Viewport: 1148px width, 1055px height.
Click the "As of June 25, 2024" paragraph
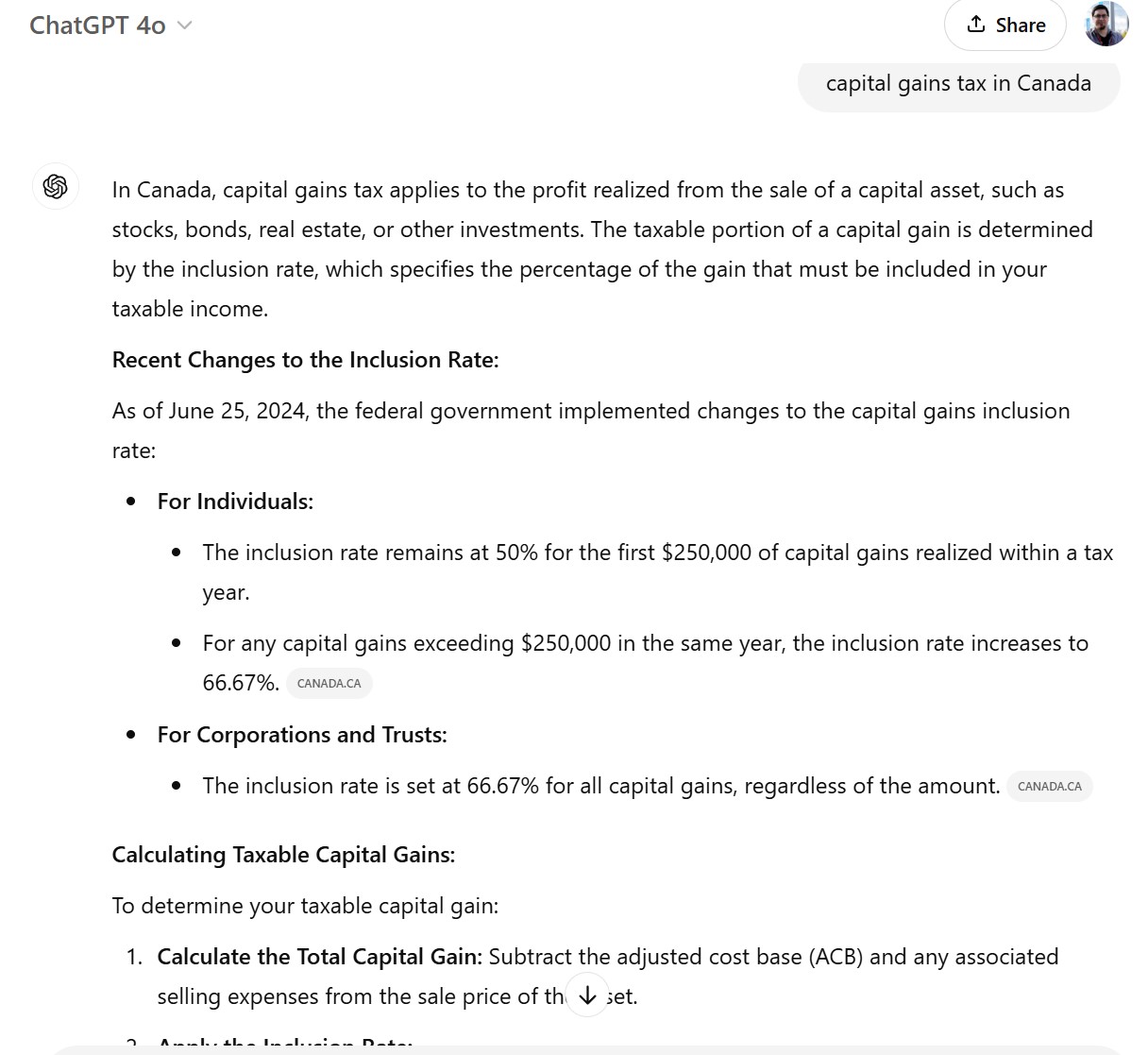click(590, 412)
